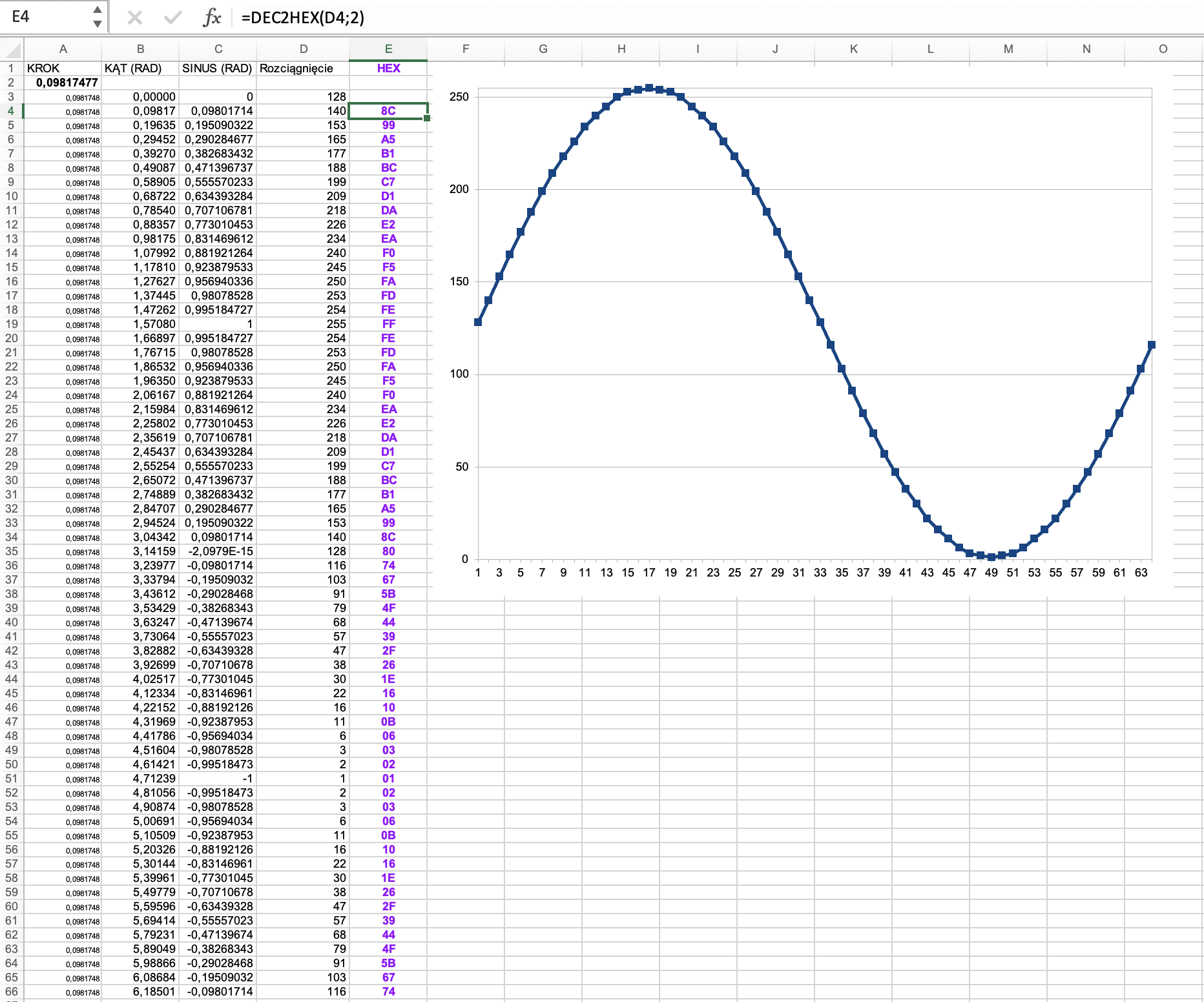
Task: Select row 19 header
Action: pos(11,324)
